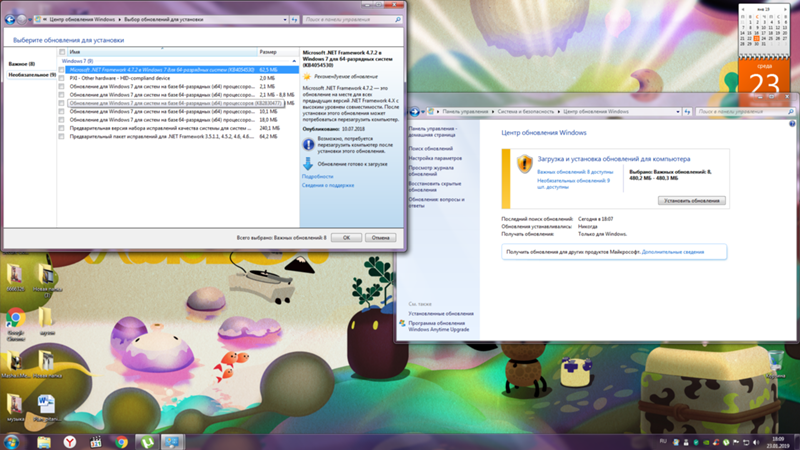Check PXI Other hardware HID device update

pyautogui.click(x=62, y=78)
